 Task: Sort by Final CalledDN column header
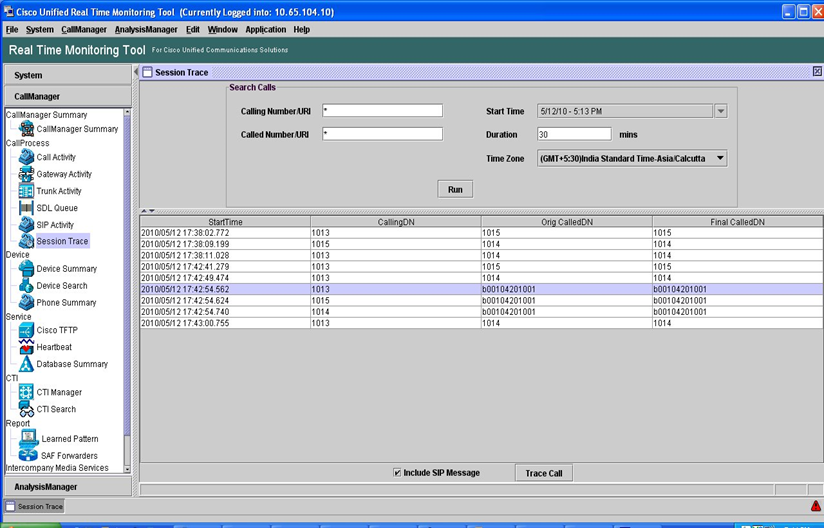tap(738, 222)
